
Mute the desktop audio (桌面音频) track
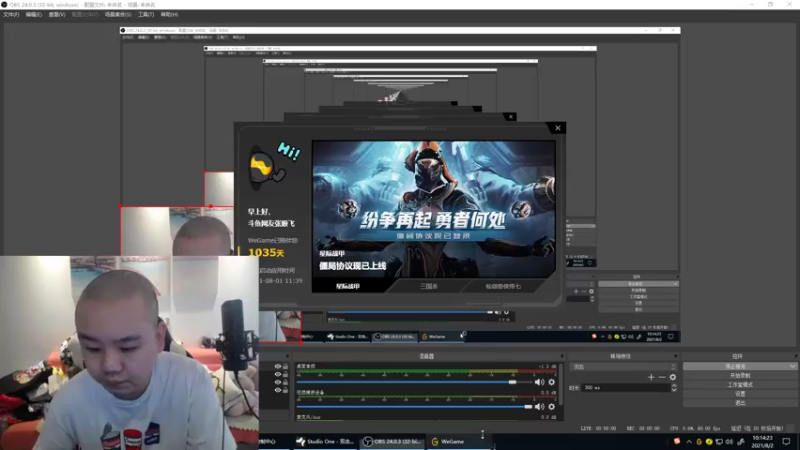click(x=539, y=382)
